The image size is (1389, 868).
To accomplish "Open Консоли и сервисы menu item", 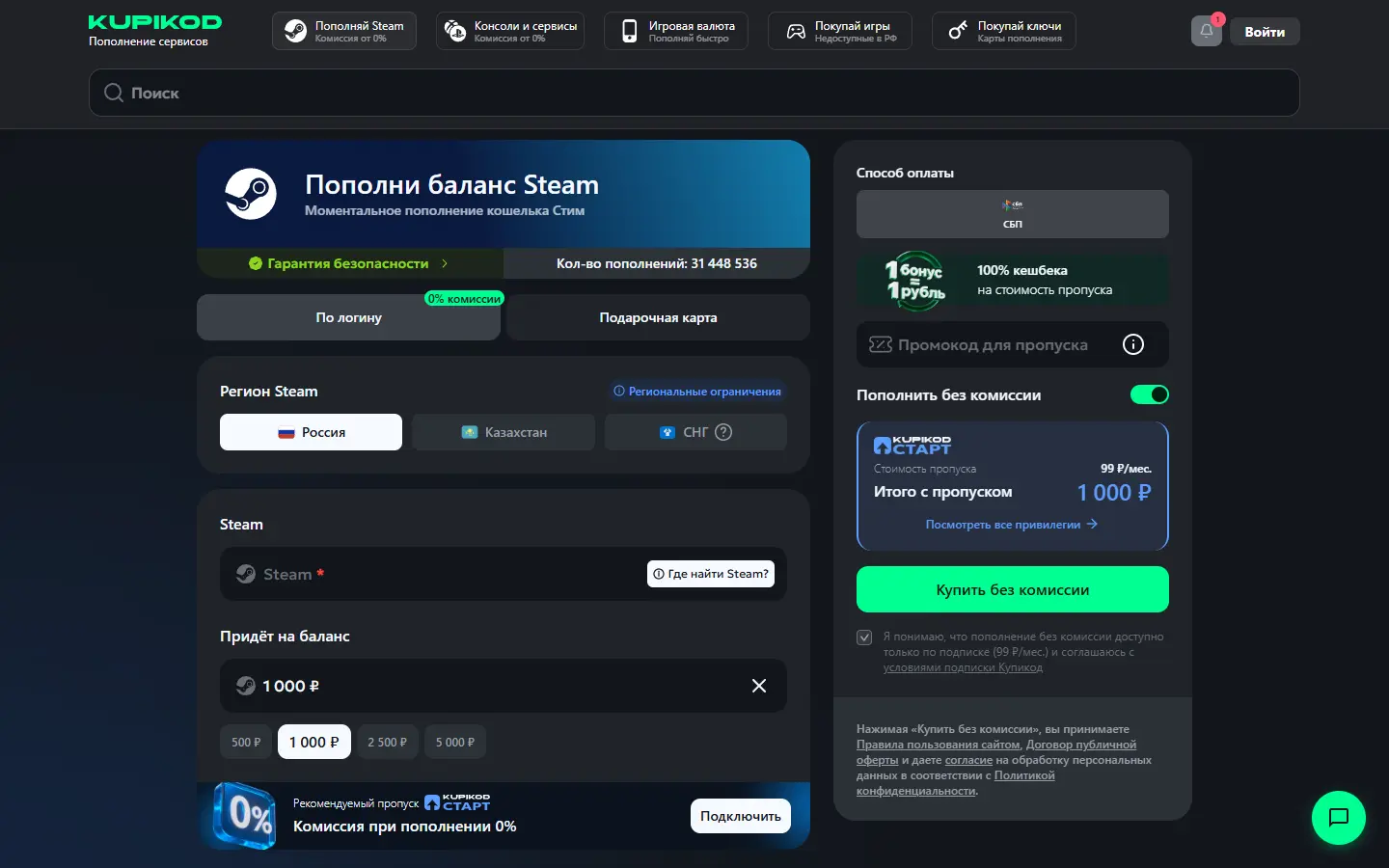I will pyautogui.click(x=510, y=31).
